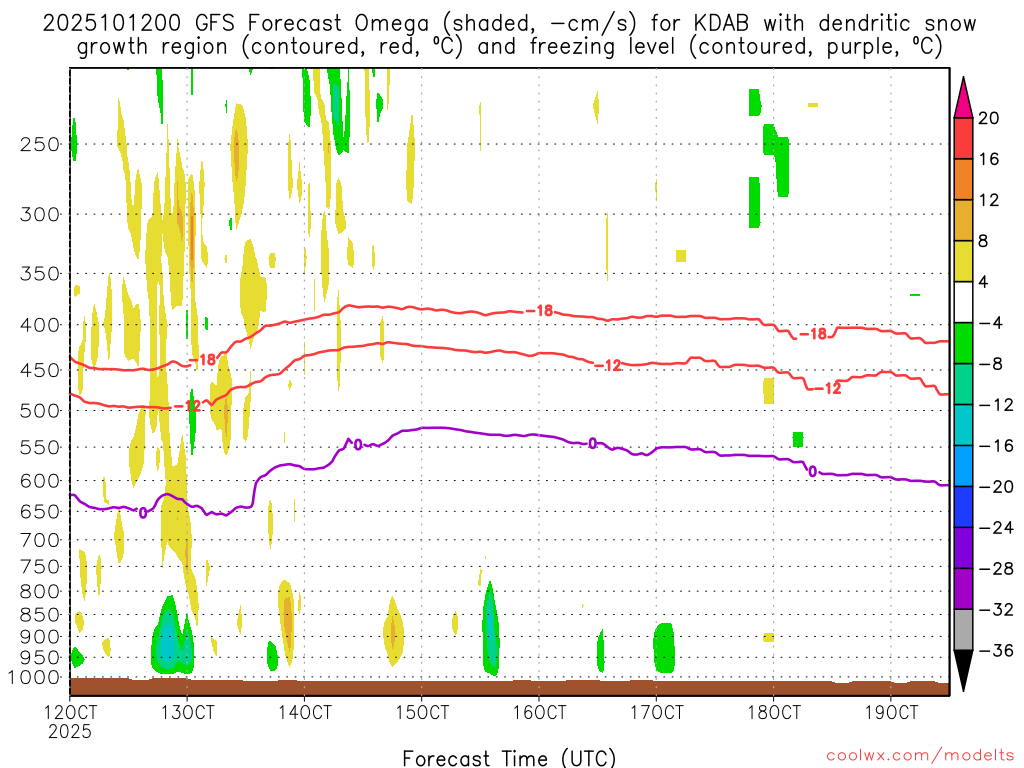The height and width of the screenshot is (768, 1024).
Task: Click the 650 pressure level label
Action: coord(40,511)
